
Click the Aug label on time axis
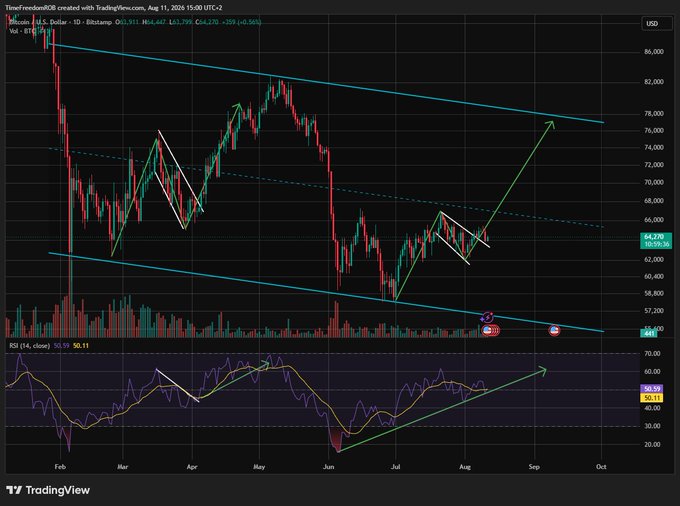pyautogui.click(x=465, y=467)
